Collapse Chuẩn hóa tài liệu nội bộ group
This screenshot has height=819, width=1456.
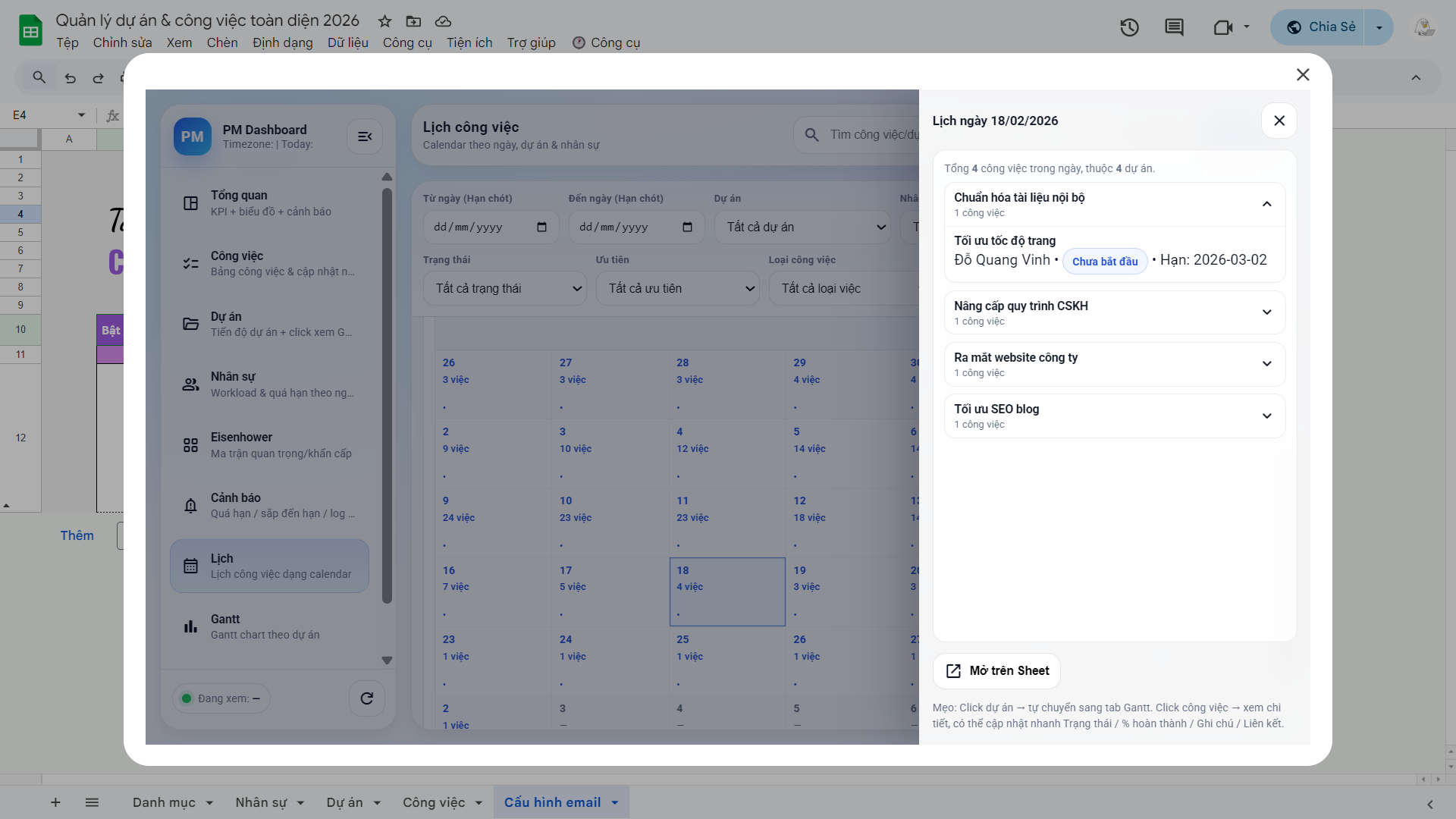click(x=1266, y=204)
